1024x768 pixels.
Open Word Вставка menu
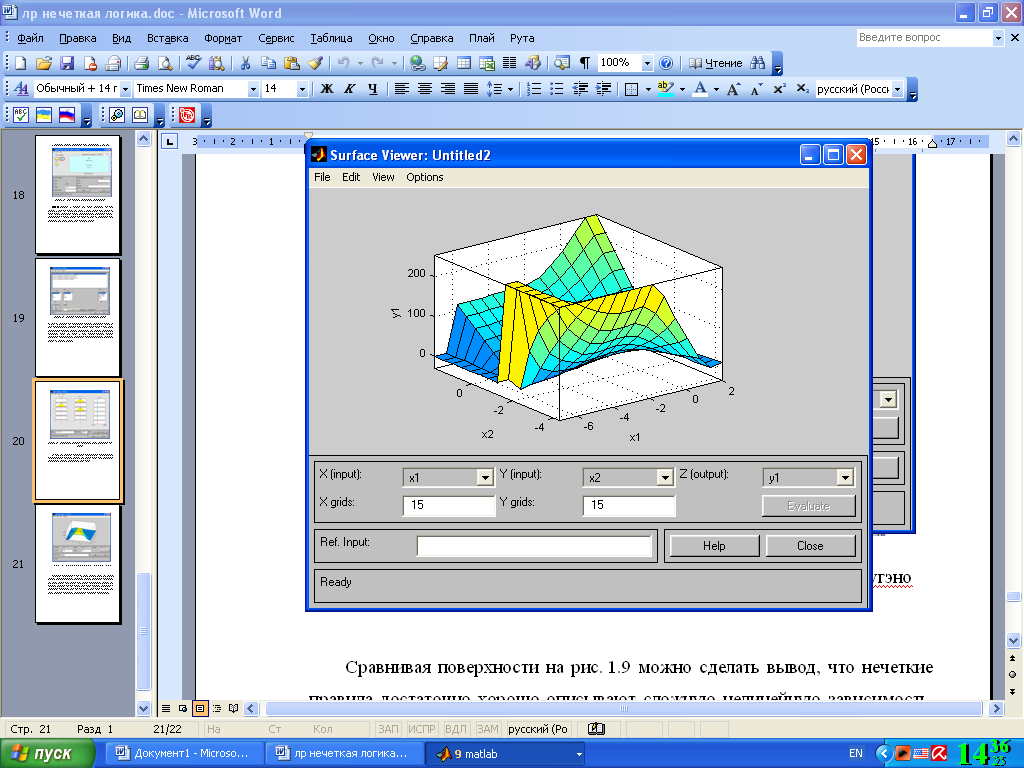tap(167, 38)
